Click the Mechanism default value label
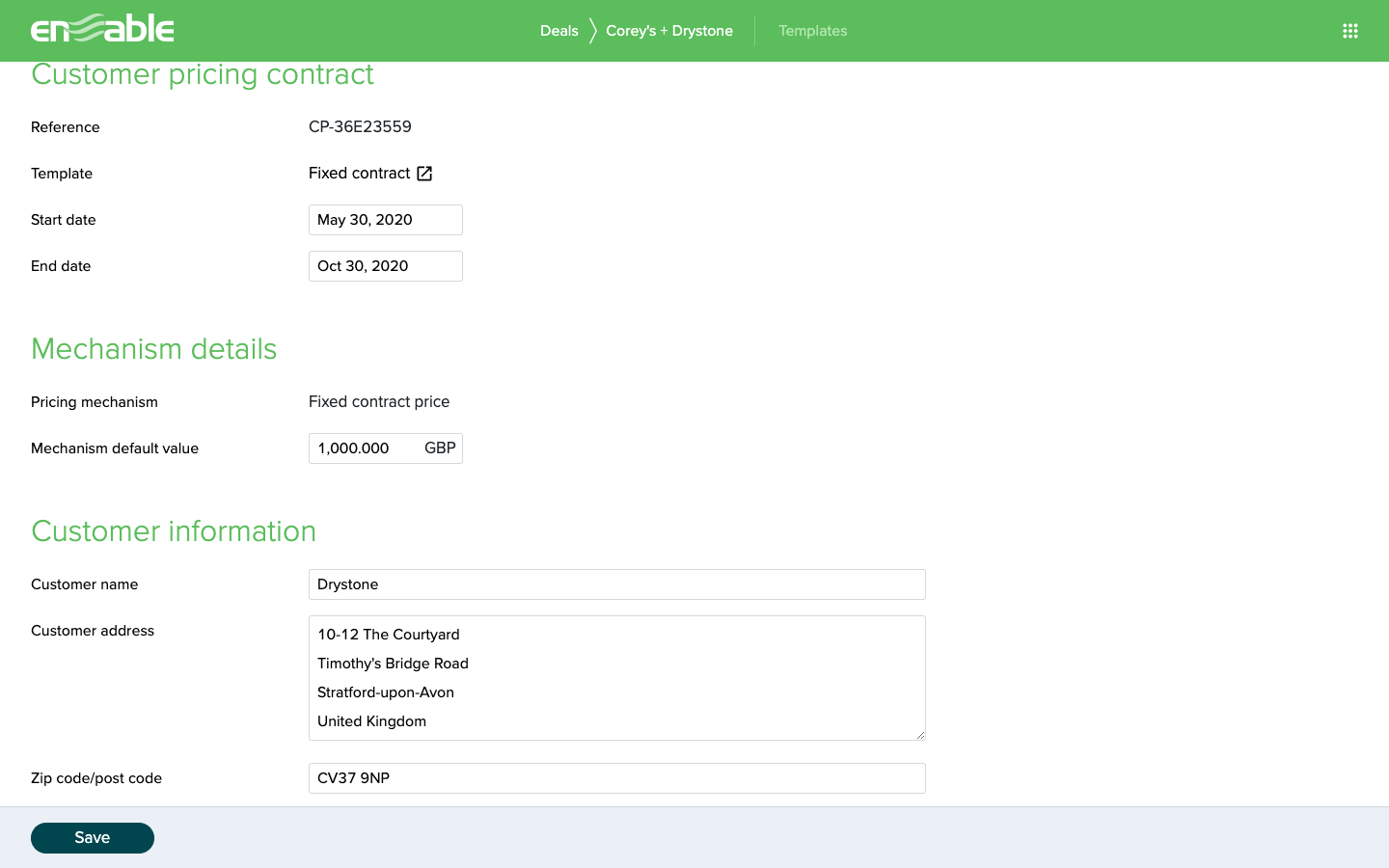1389x868 pixels. coord(115,448)
